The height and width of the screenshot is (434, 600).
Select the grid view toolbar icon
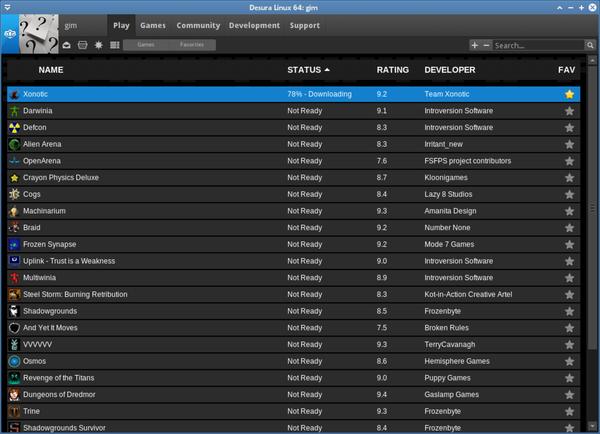click(x=115, y=45)
